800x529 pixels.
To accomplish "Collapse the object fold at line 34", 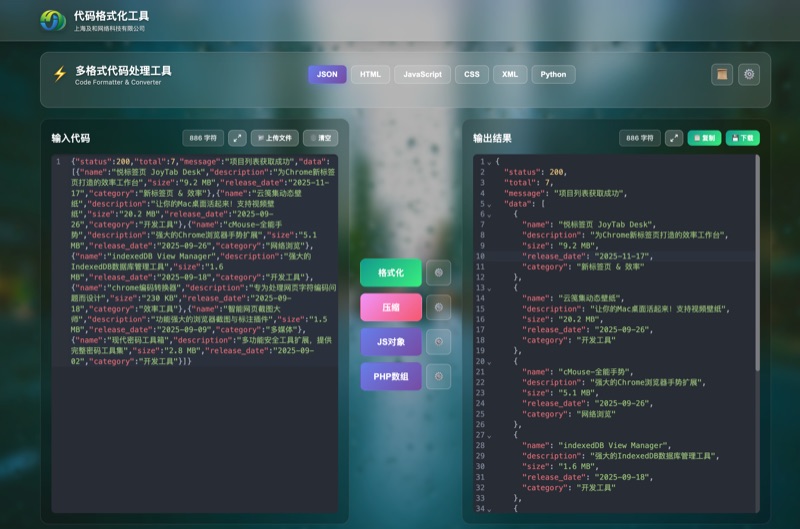I will (x=489, y=509).
